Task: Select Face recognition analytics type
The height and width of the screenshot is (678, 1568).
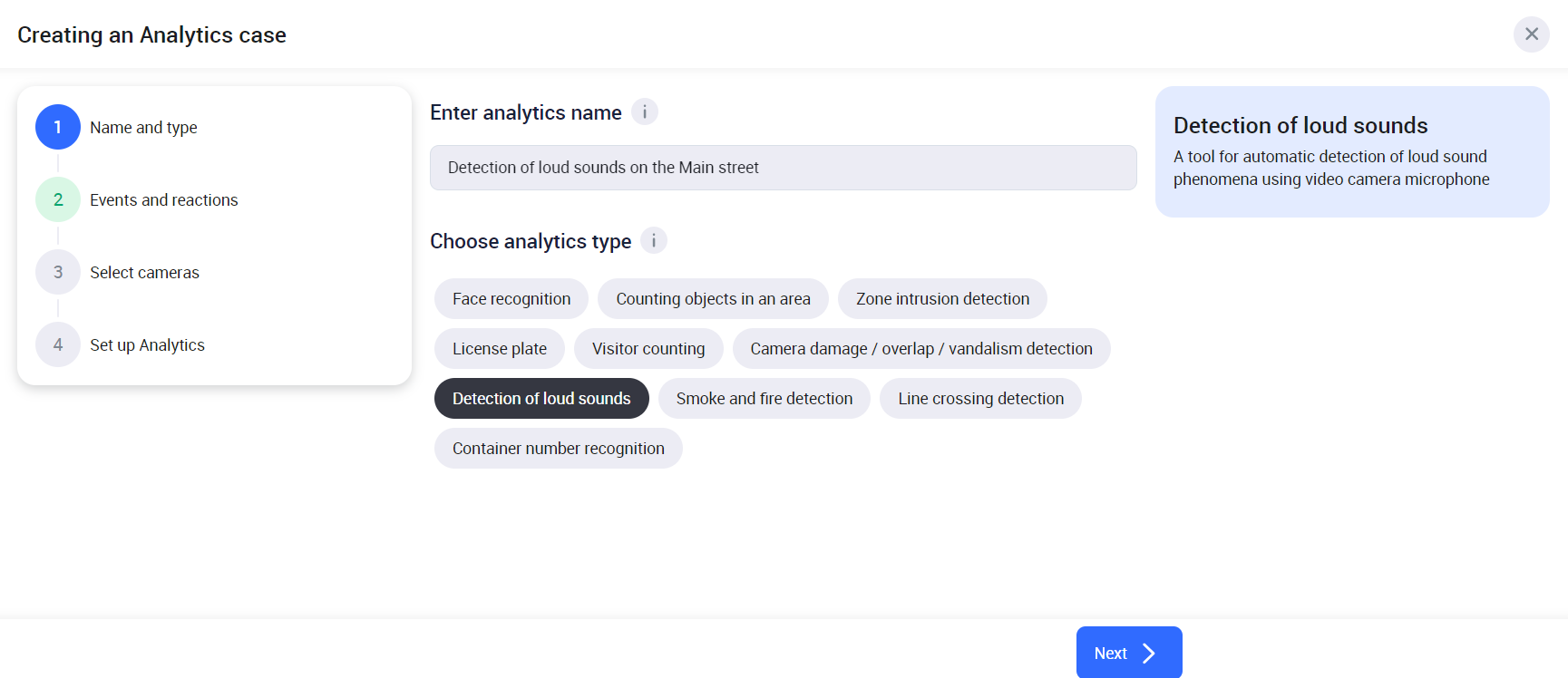Action: click(x=511, y=299)
